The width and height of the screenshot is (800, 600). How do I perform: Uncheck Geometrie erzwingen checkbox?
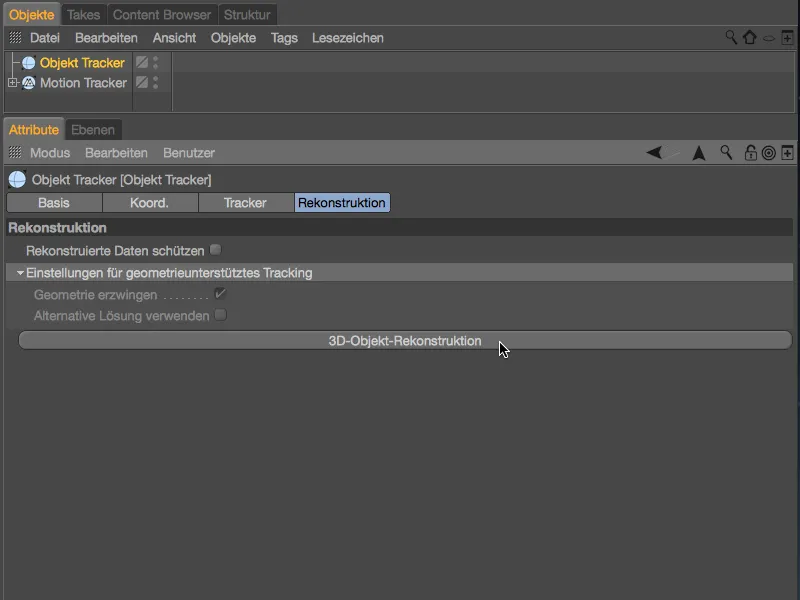click(220, 294)
